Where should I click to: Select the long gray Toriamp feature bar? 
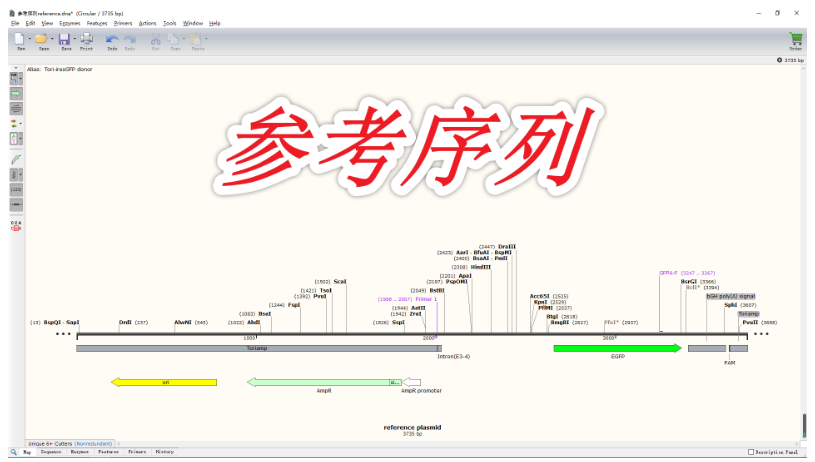(258, 348)
